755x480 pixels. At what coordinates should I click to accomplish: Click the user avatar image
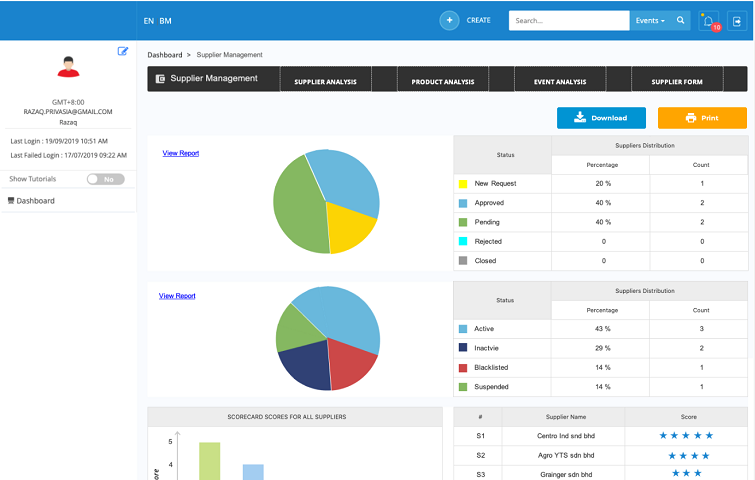pos(68,66)
